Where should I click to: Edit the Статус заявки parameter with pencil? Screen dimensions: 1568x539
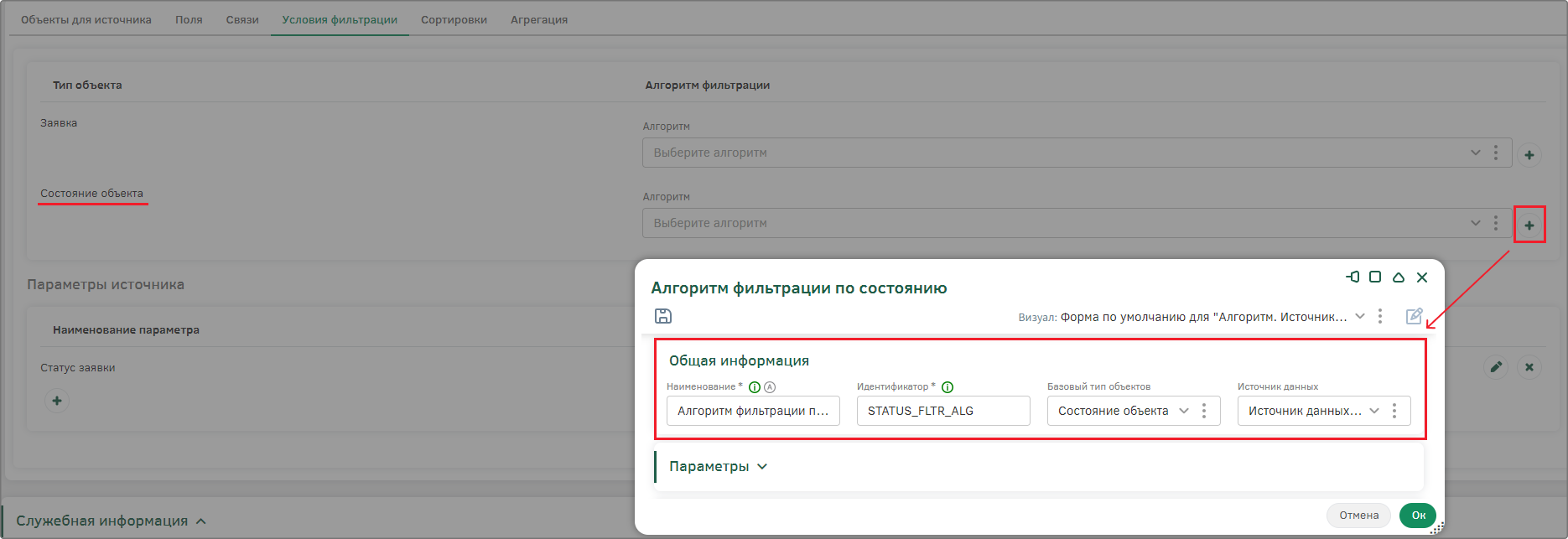[1496, 367]
